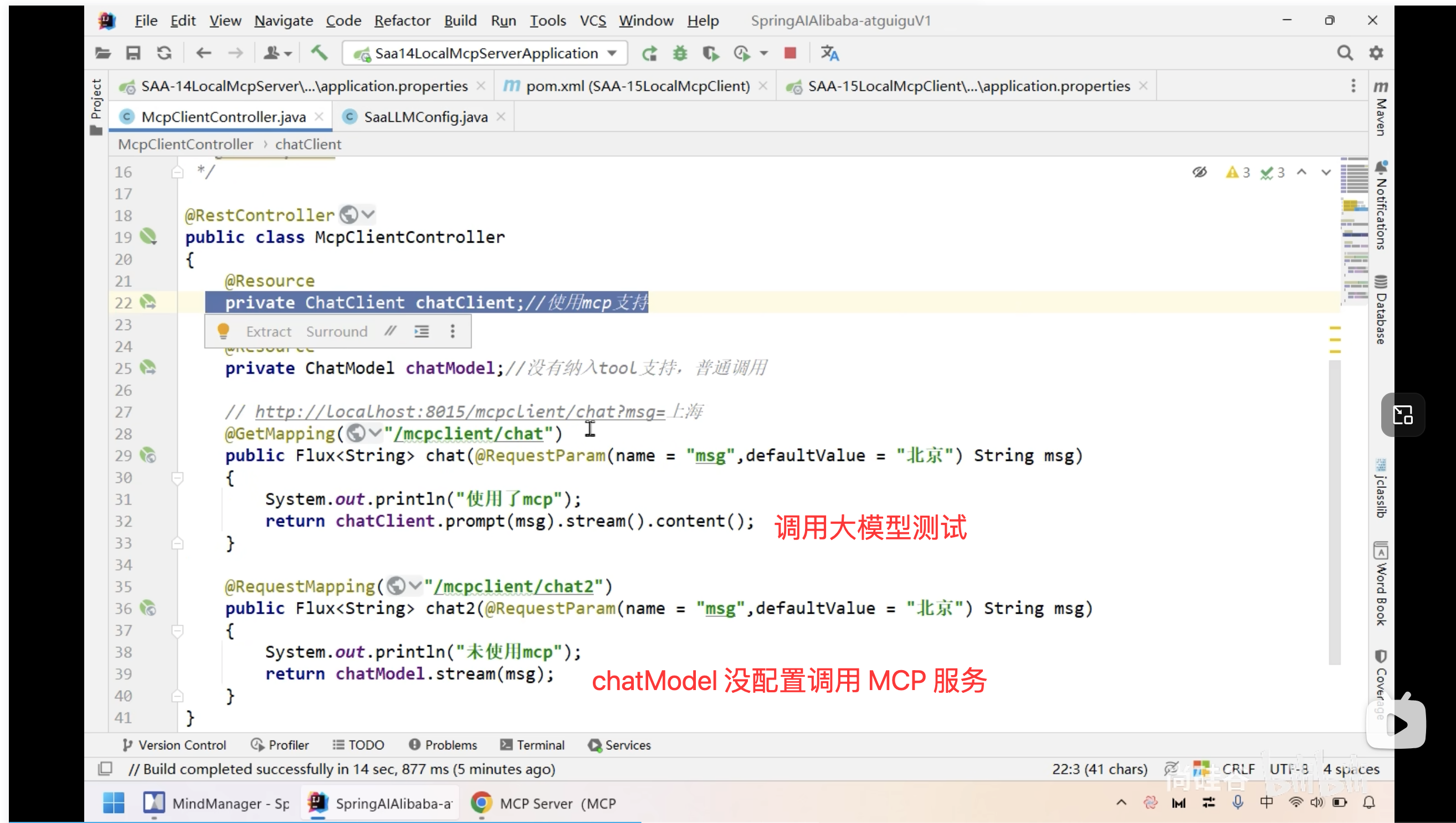
Task: Expand the @RestController URL chevron dropdown
Action: (368, 215)
